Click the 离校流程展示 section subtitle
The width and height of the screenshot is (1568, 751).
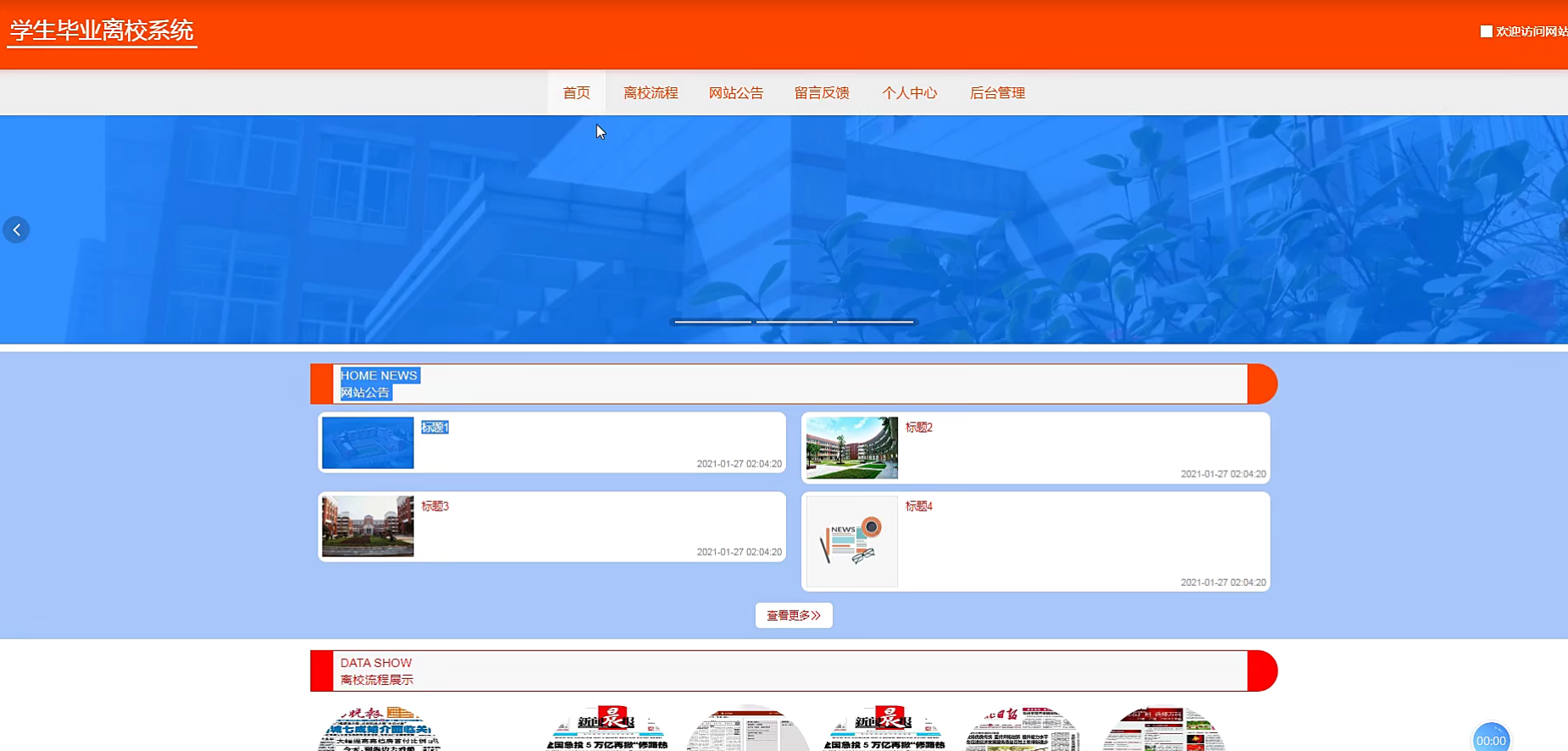[377, 680]
